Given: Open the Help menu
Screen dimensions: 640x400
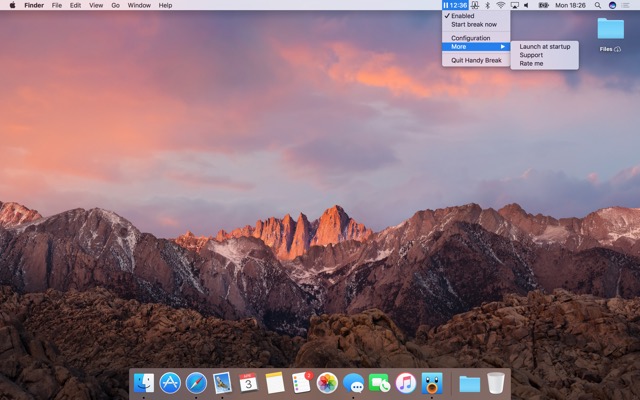Looking at the screenshot, I should [x=165, y=5].
